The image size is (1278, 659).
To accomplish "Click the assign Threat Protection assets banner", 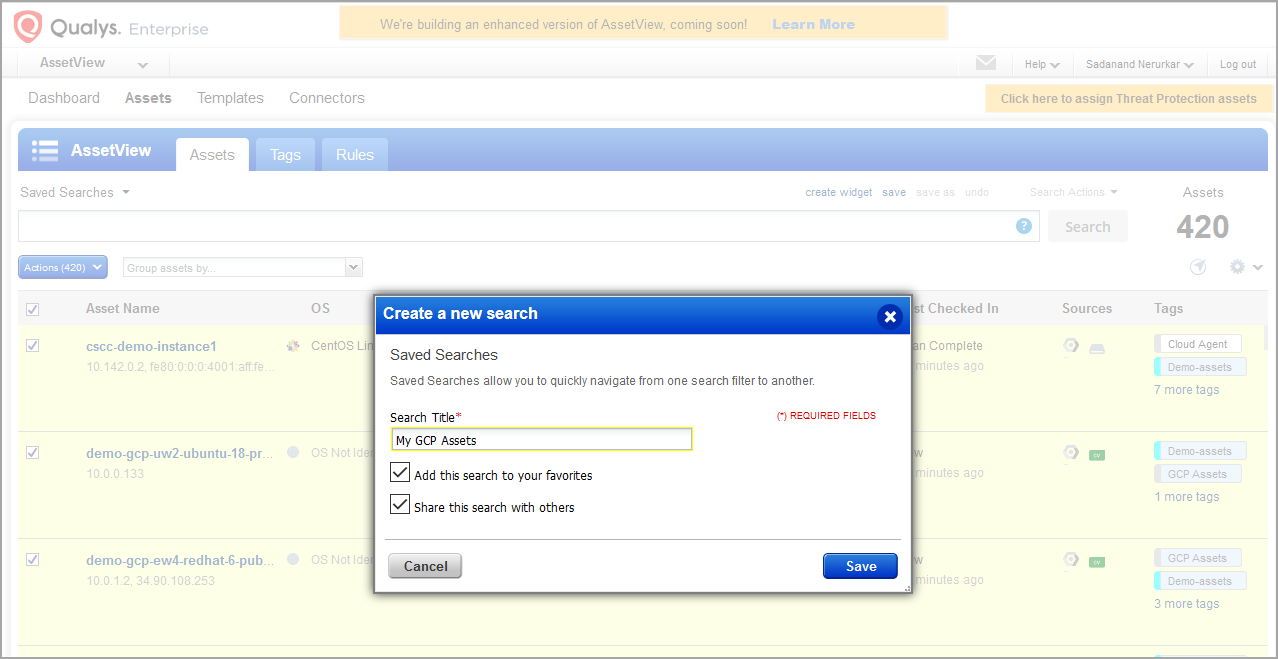I will point(1129,98).
